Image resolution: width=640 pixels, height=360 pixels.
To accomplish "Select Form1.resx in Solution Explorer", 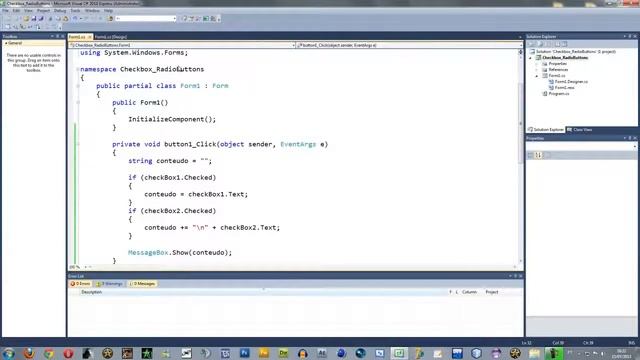I will coord(564,88).
